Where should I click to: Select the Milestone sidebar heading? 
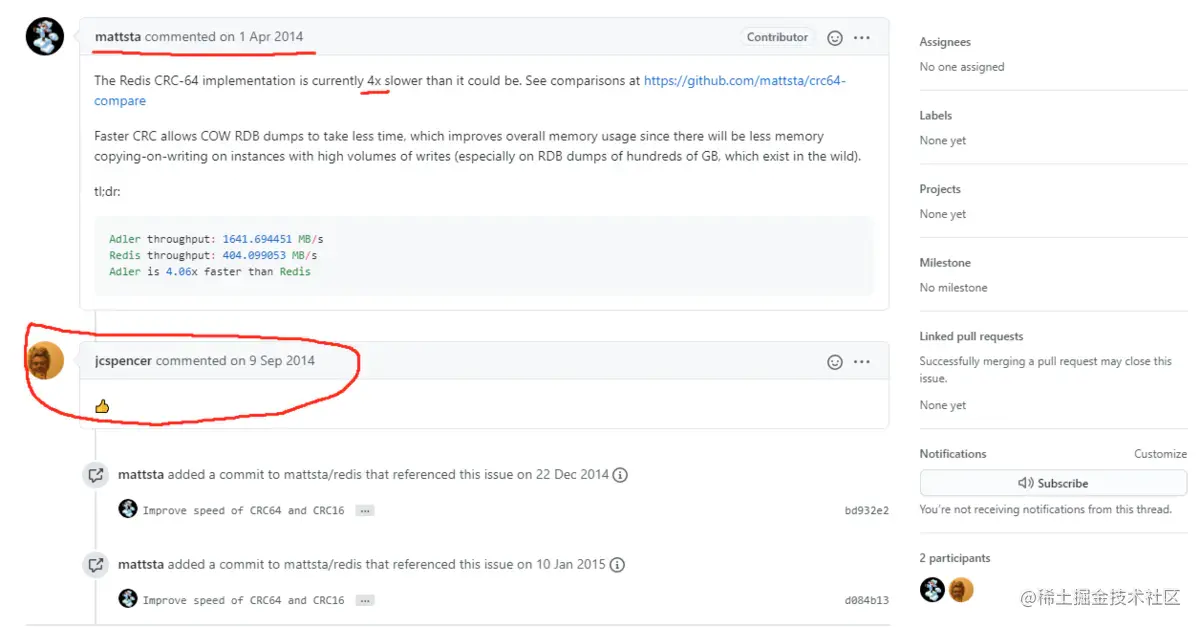pyautogui.click(x=945, y=263)
